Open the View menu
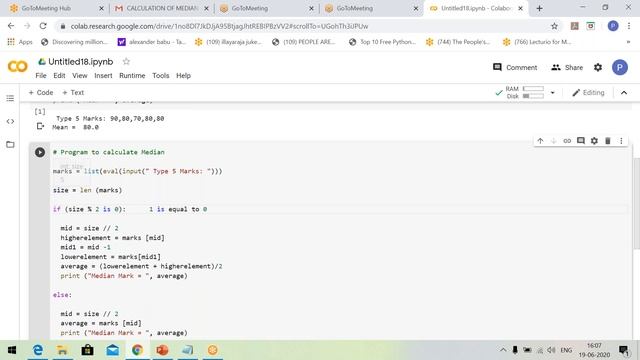The image size is (640, 360). [80, 76]
